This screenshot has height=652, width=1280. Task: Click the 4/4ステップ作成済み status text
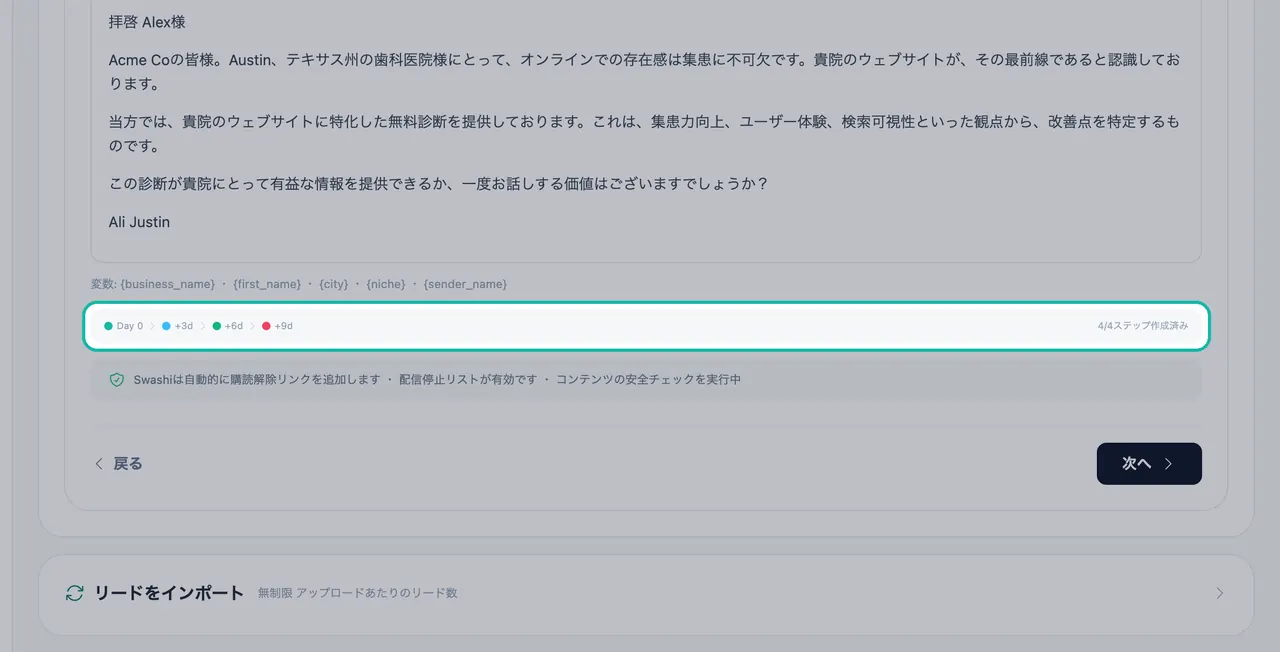tap(1142, 326)
